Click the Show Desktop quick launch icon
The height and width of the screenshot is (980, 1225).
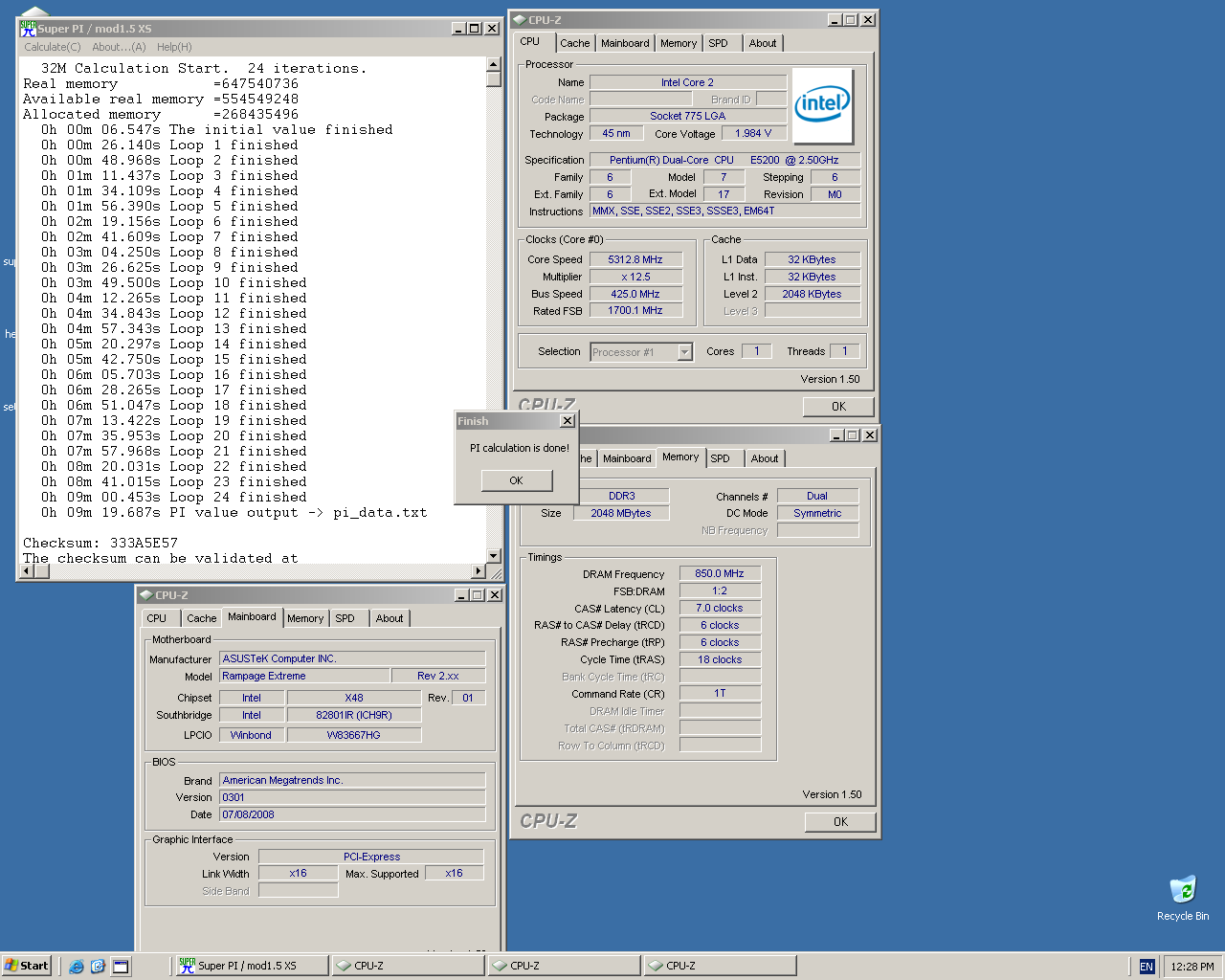click(x=121, y=966)
